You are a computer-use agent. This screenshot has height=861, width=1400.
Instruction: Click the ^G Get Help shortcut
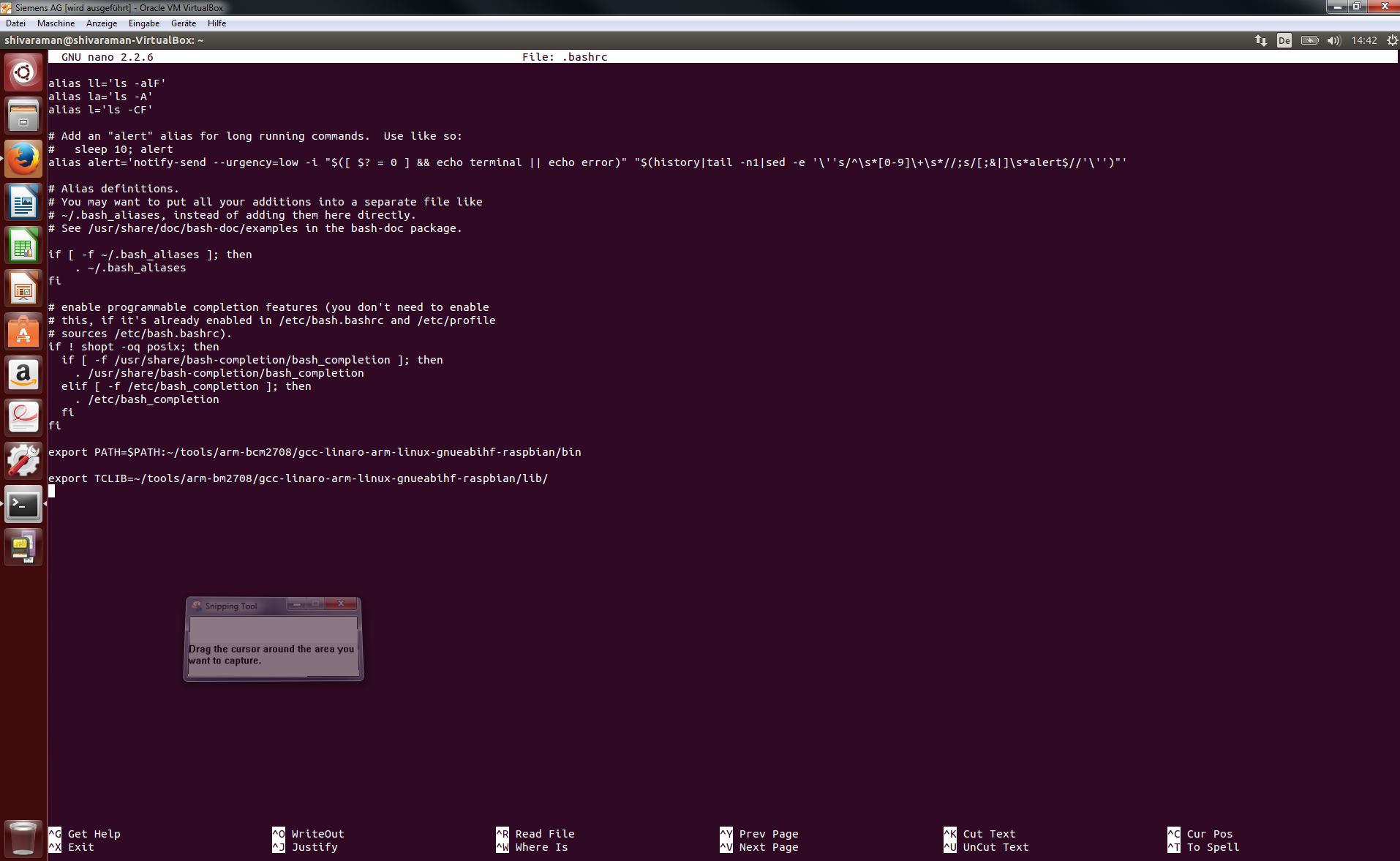[85, 834]
